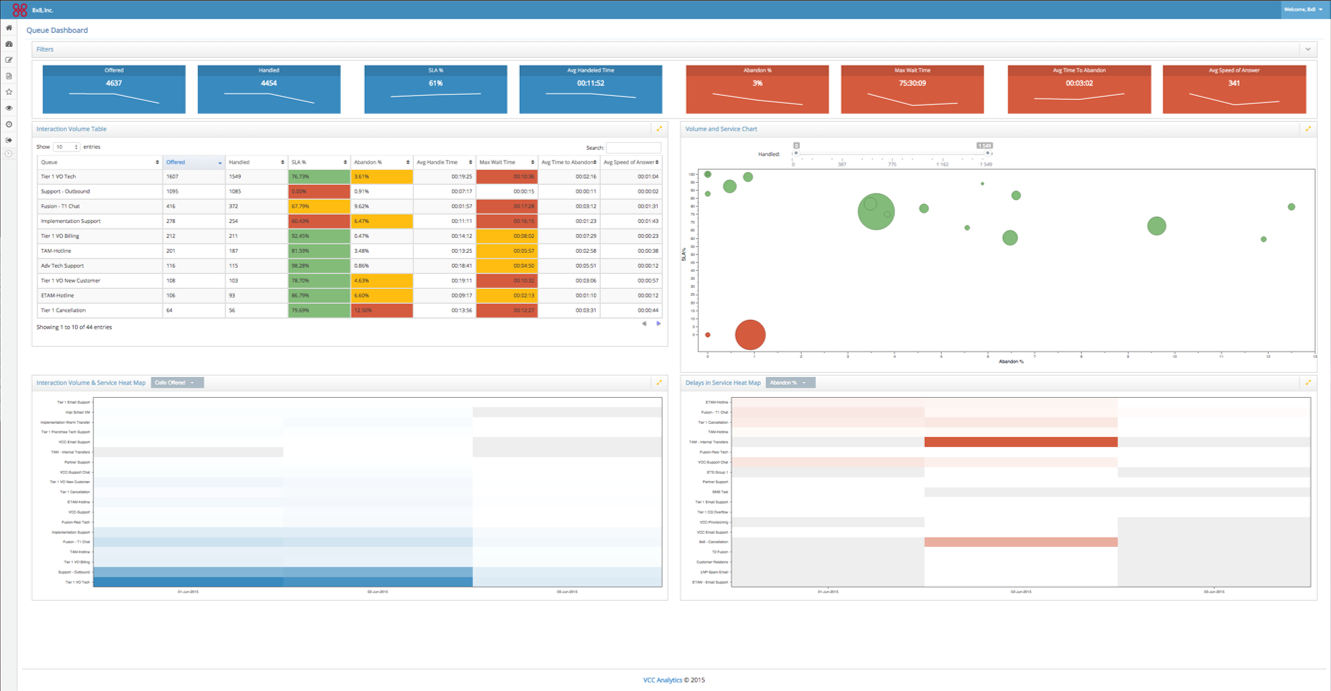Click the edit/compose icon in the sidebar
Image resolution: width=1331 pixels, height=691 pixels.
(8, 60)
